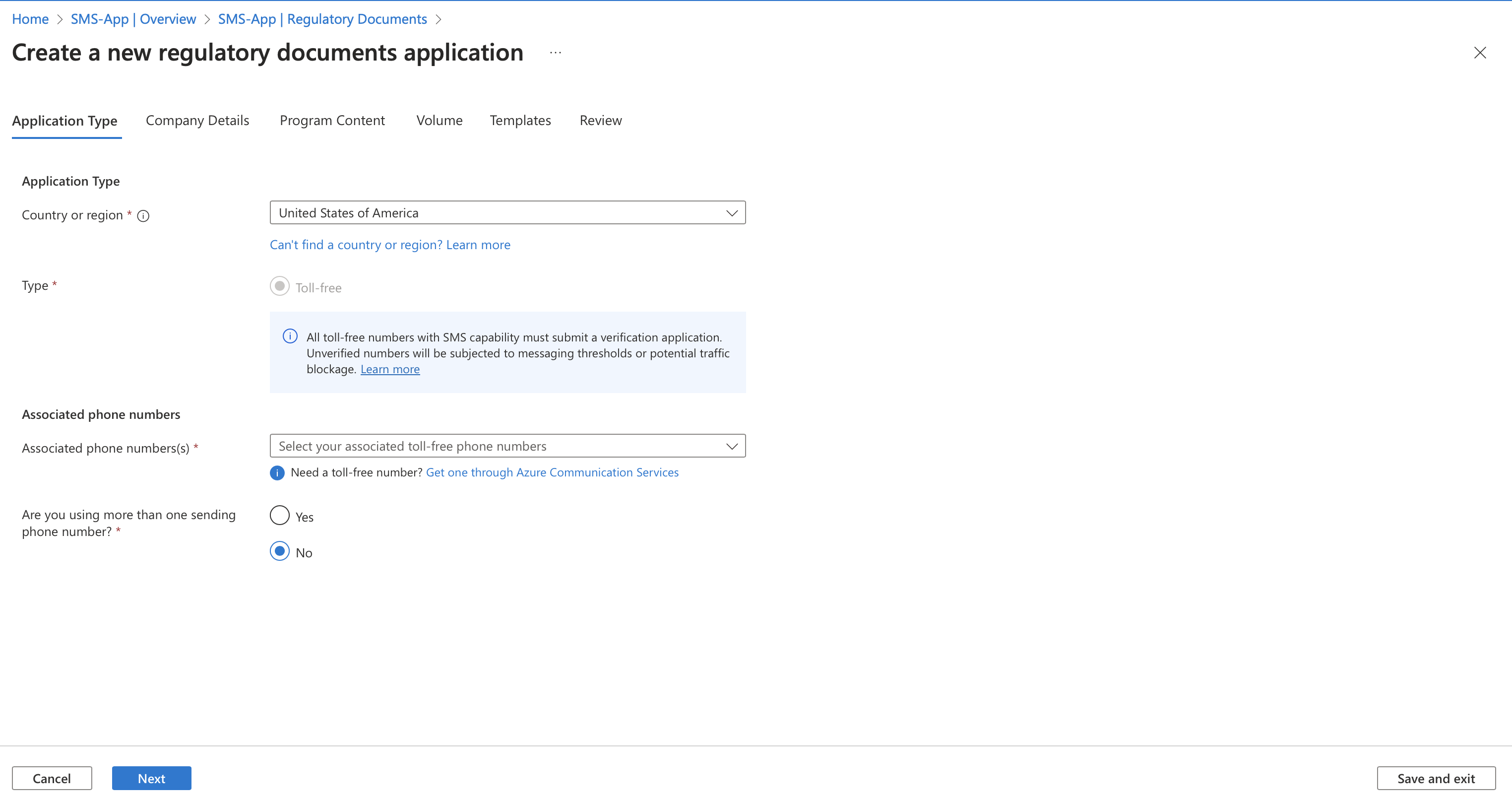Switch to the Company Details tab
This screenshot has width=1512, height=802.
pyautogui.click(x=197, y=121)
